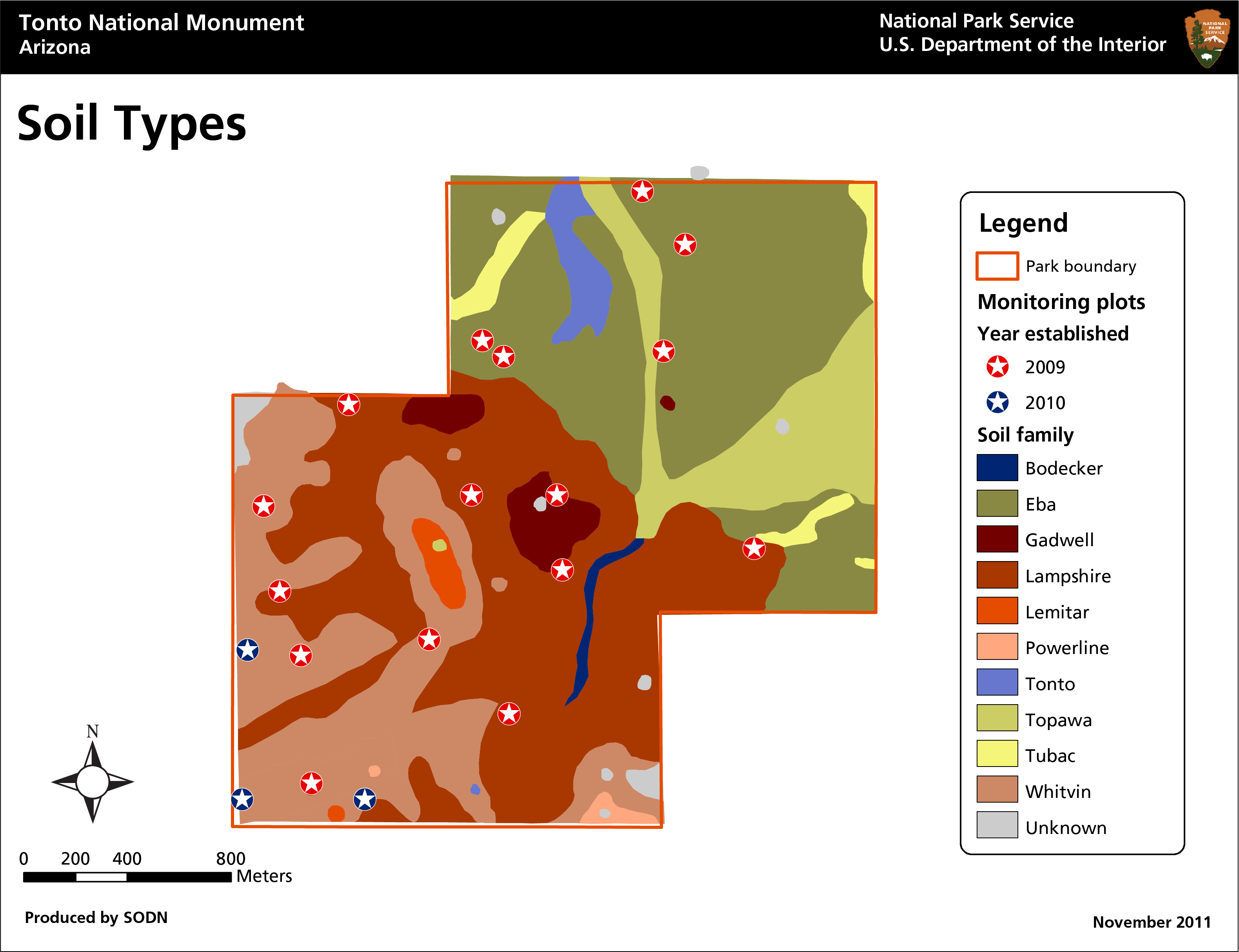
Task: Pick the Tonto legend swatch
Action: coord(997,683)
